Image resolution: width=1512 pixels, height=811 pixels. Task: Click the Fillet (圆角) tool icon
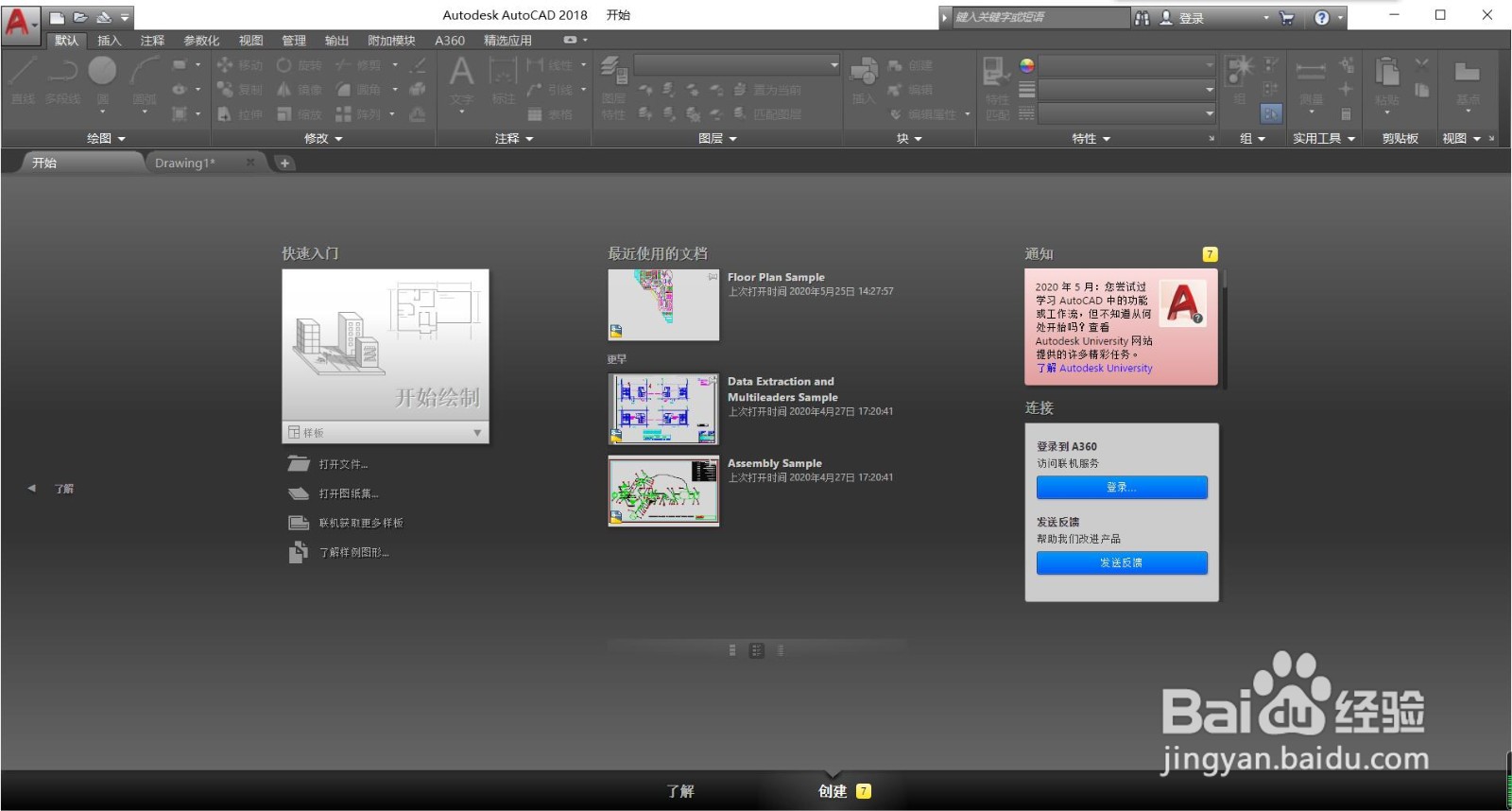pyautogui.click(x=343, y=89)
